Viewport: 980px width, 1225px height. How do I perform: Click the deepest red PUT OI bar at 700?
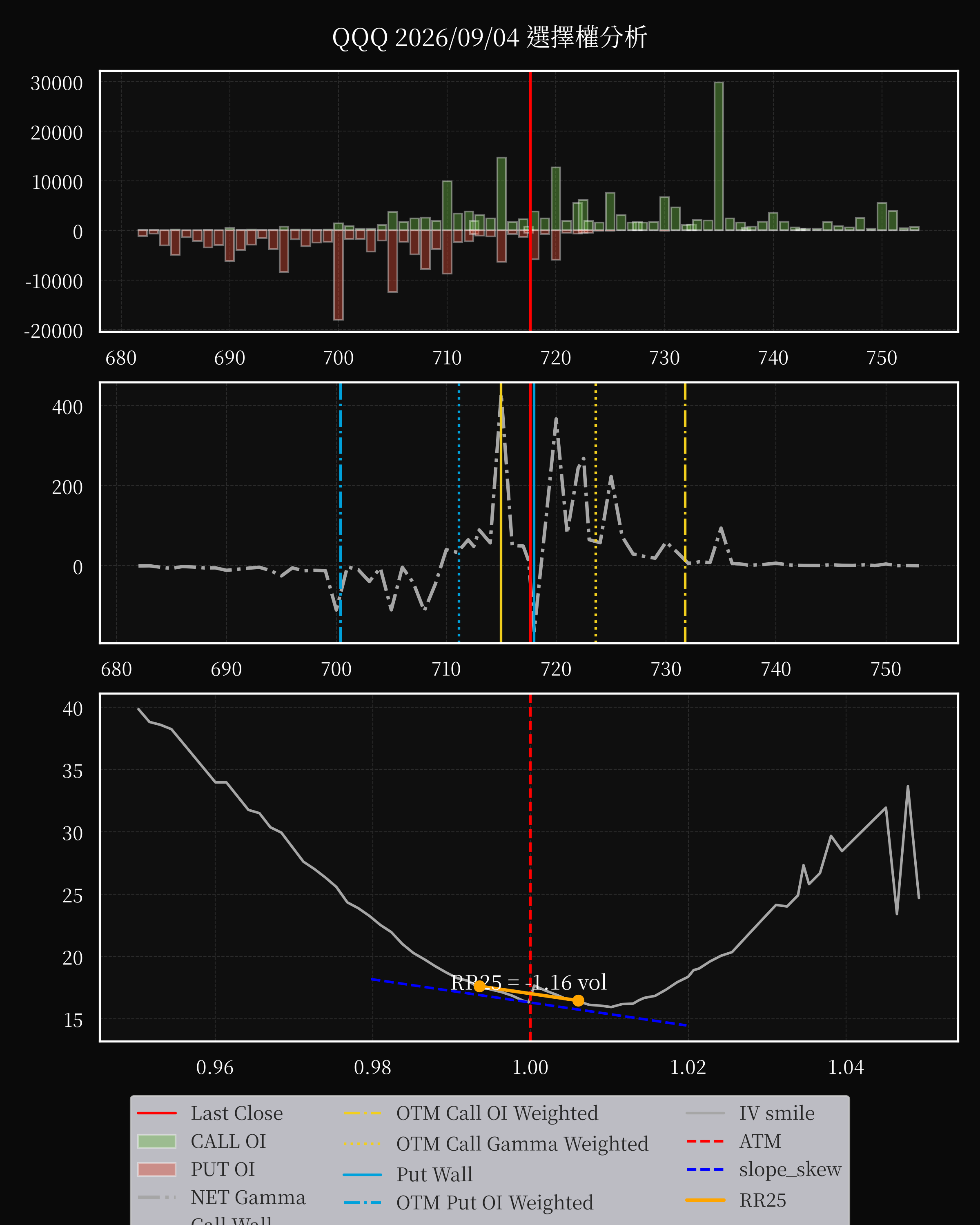(x=338, y=275)
